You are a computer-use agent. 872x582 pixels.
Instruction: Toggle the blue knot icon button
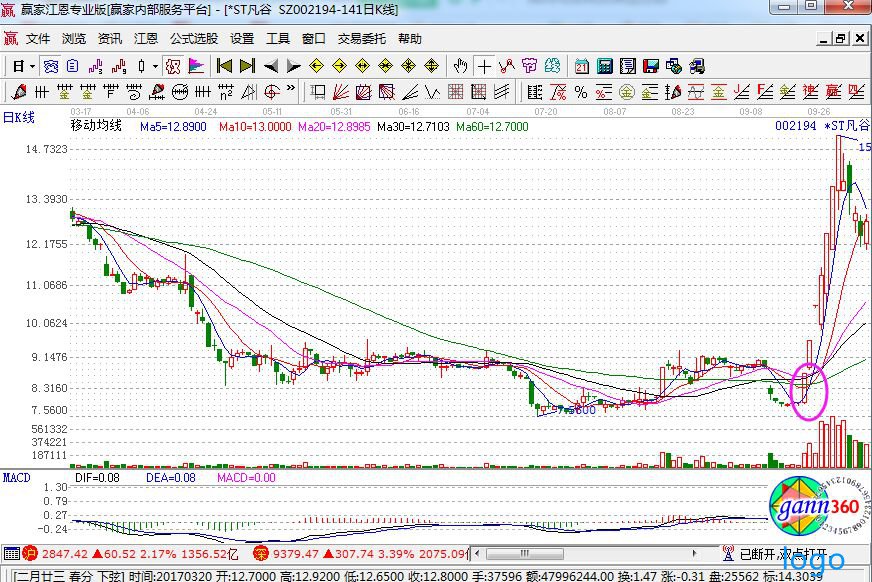[x=49, y=66]
